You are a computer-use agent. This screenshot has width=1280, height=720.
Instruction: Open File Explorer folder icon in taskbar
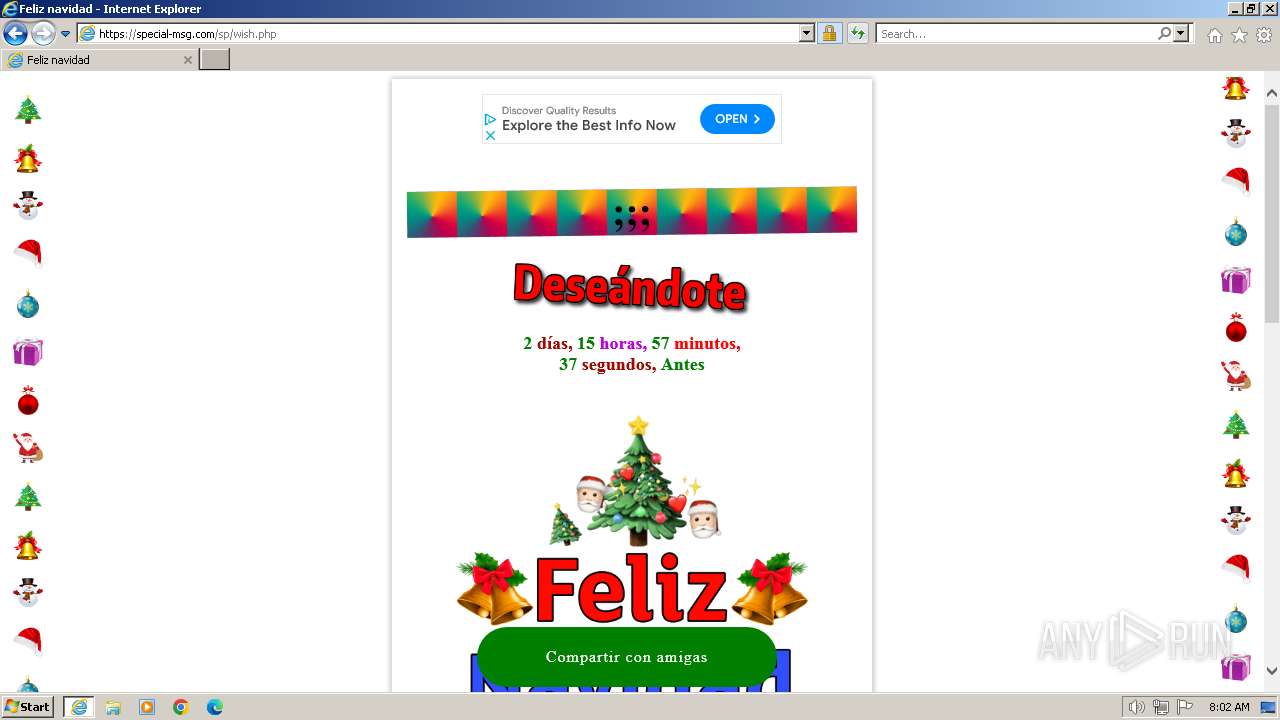point(113,707)
